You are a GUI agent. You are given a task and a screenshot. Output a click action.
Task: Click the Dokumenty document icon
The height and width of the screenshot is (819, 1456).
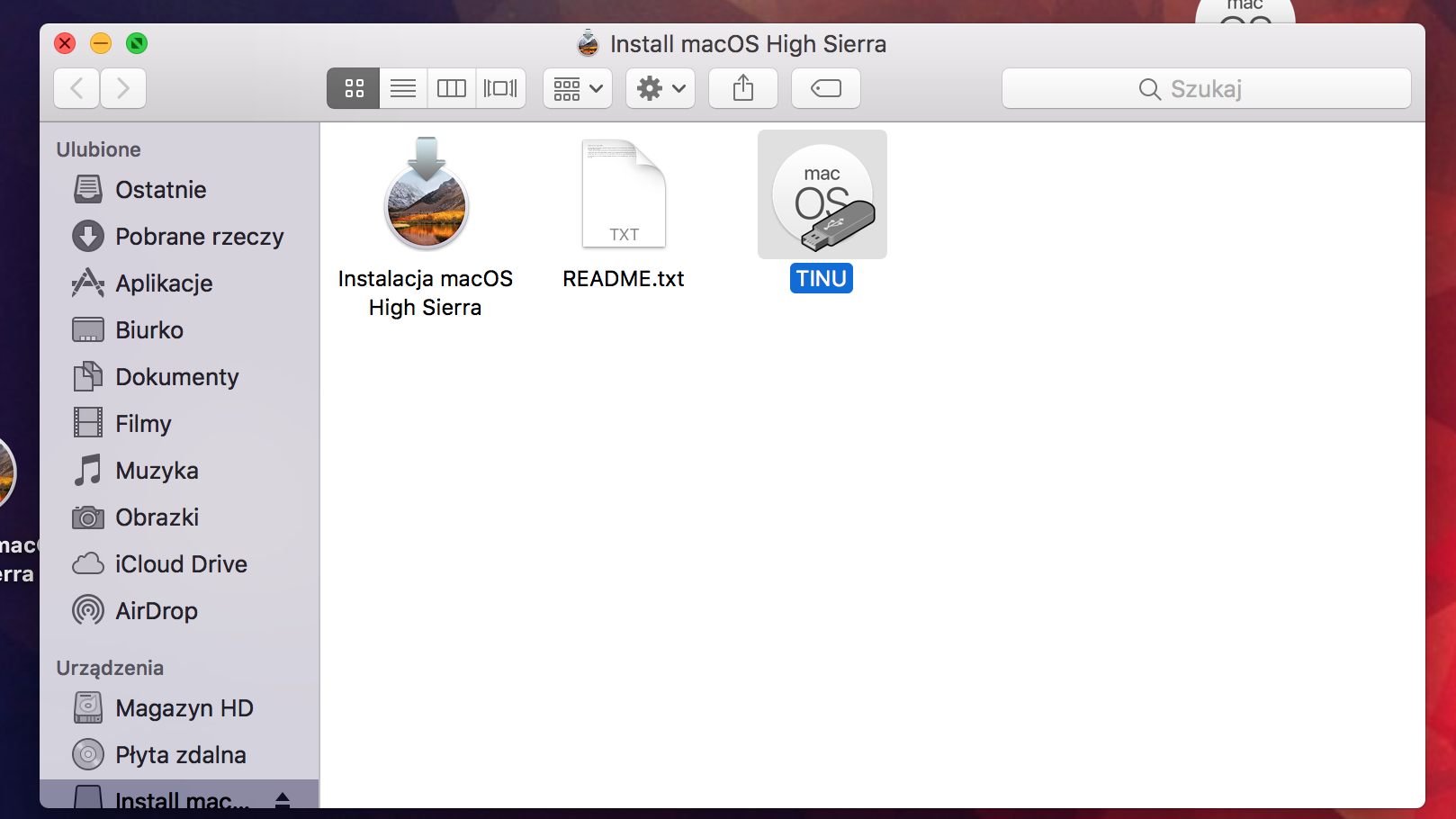[x=88, y=377]
